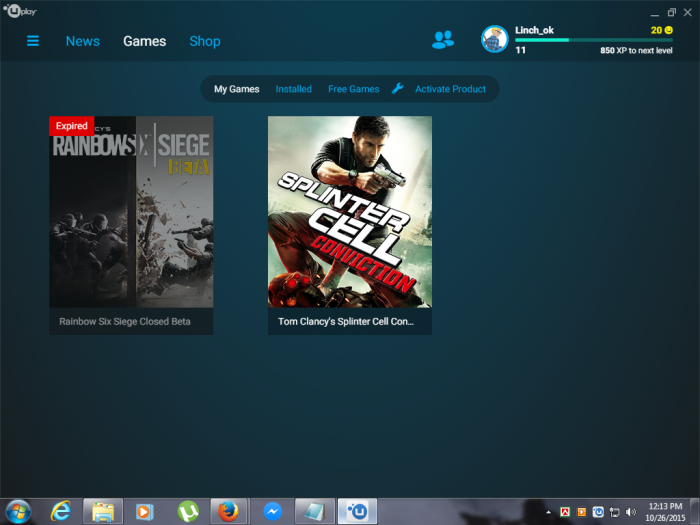The image size is (700, 525).
Task: Show hidden tray icons arrow
Action: click(x=549, y=512)
